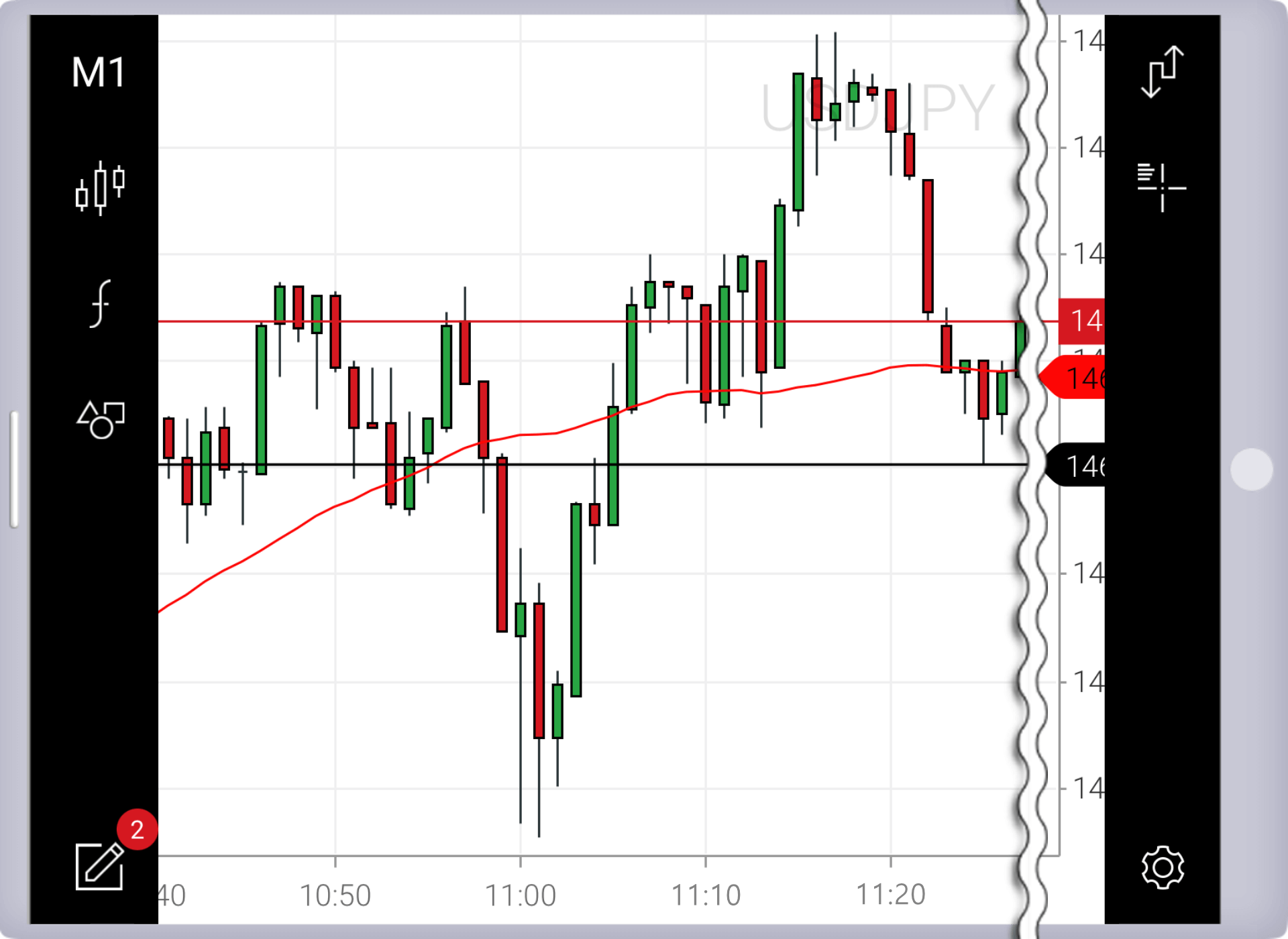Viewport: 1288px width, 939px height.
Task: Select the black bid price level label
Action: (x=1076, y=465)
